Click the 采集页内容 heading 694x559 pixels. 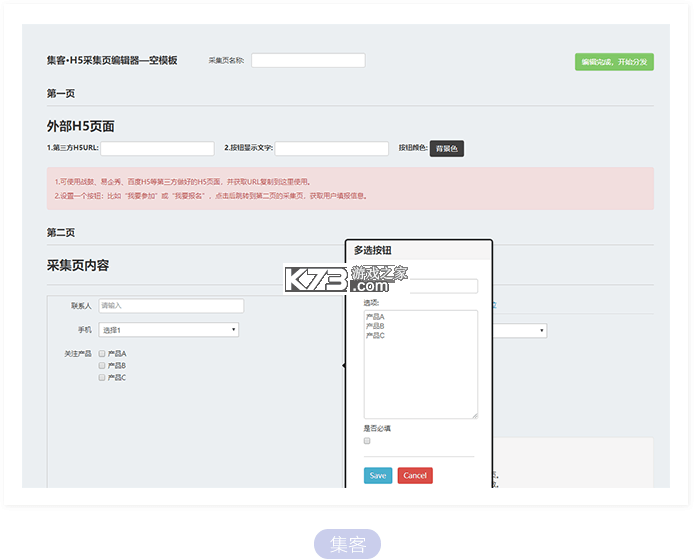78,266
